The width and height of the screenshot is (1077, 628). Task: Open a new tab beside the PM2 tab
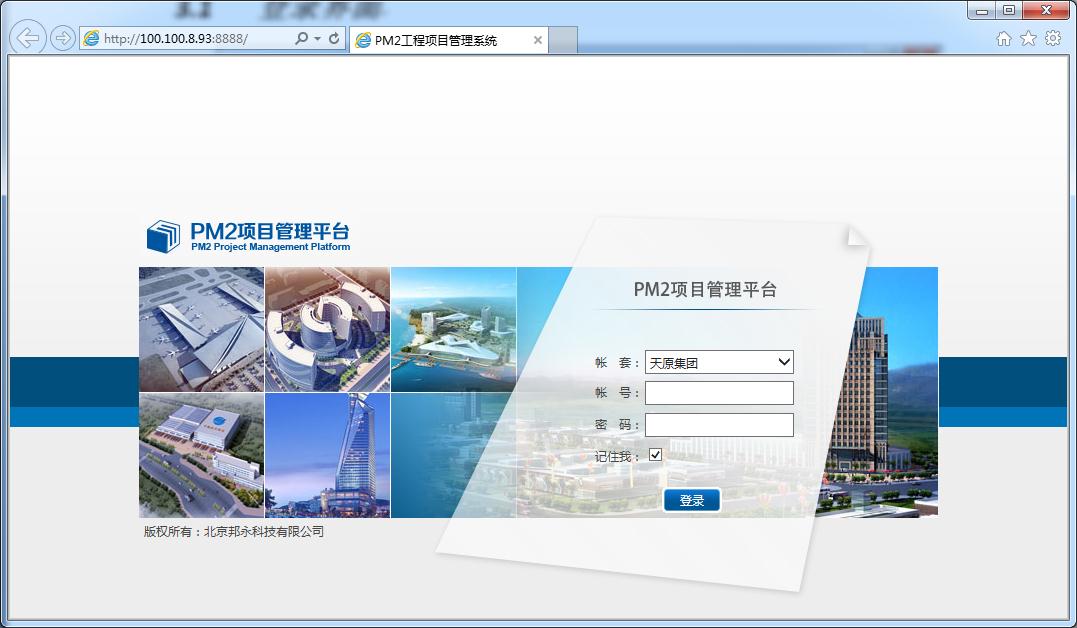pos(563,40)
